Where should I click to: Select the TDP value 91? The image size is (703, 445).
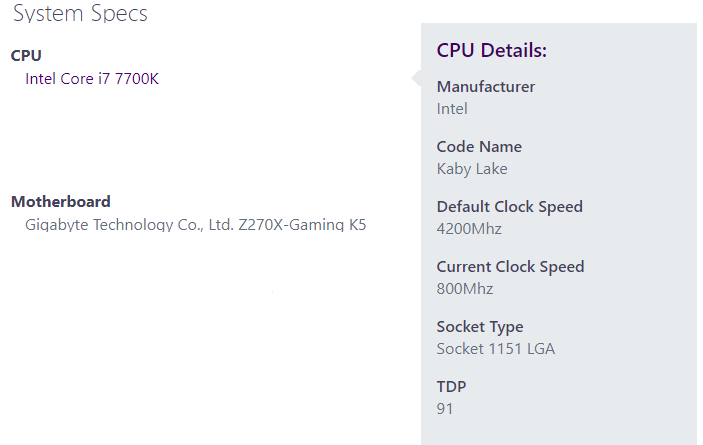[445, 409]
